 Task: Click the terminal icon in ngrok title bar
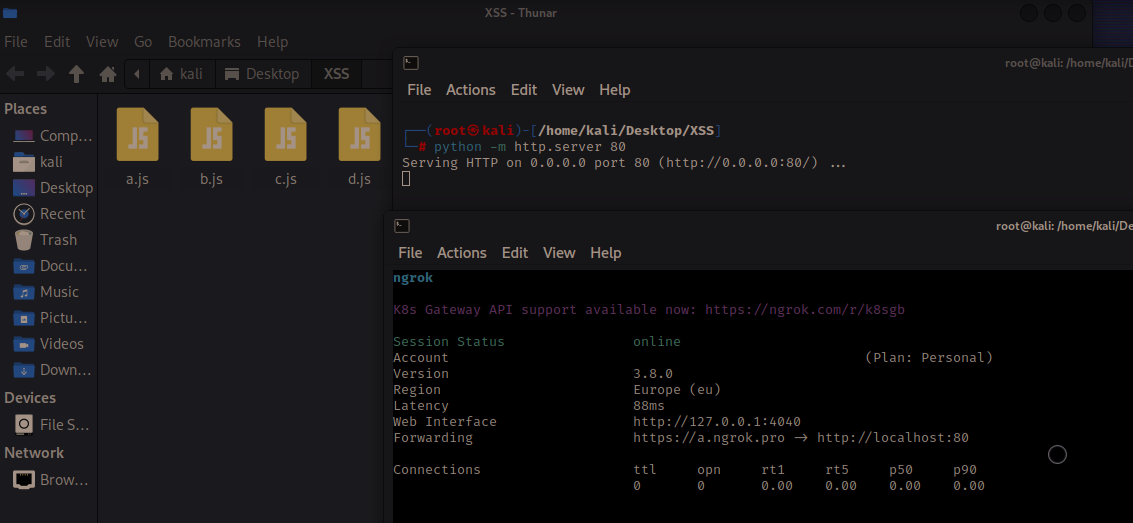tap(402, 226)
